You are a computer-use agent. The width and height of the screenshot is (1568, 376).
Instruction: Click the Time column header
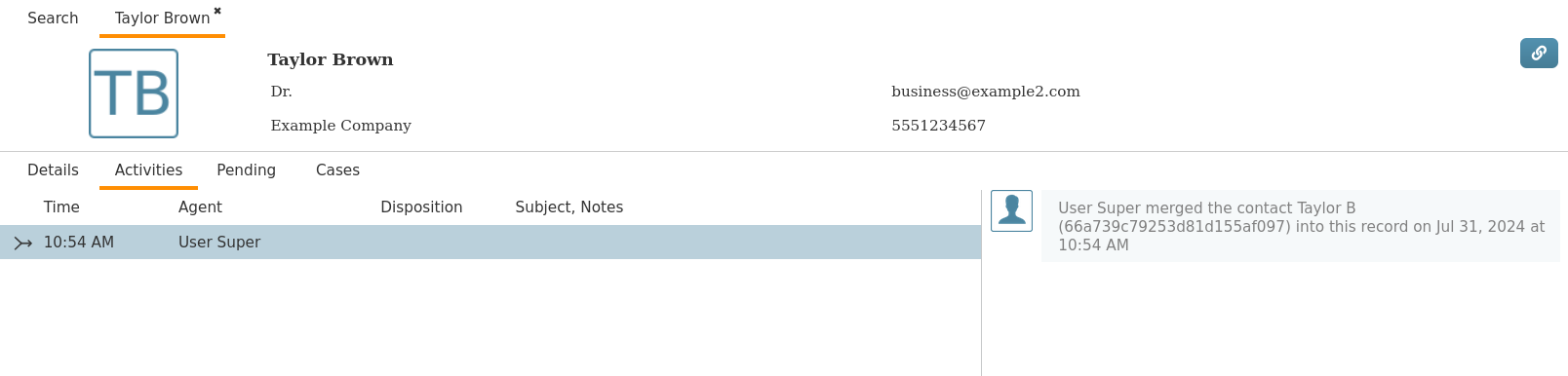point(61,207)
